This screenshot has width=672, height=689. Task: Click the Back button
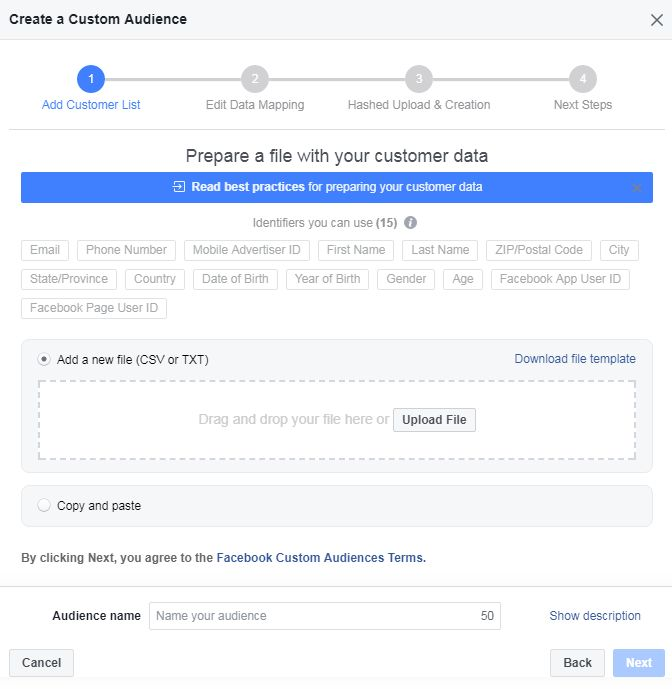pos(577,663)
